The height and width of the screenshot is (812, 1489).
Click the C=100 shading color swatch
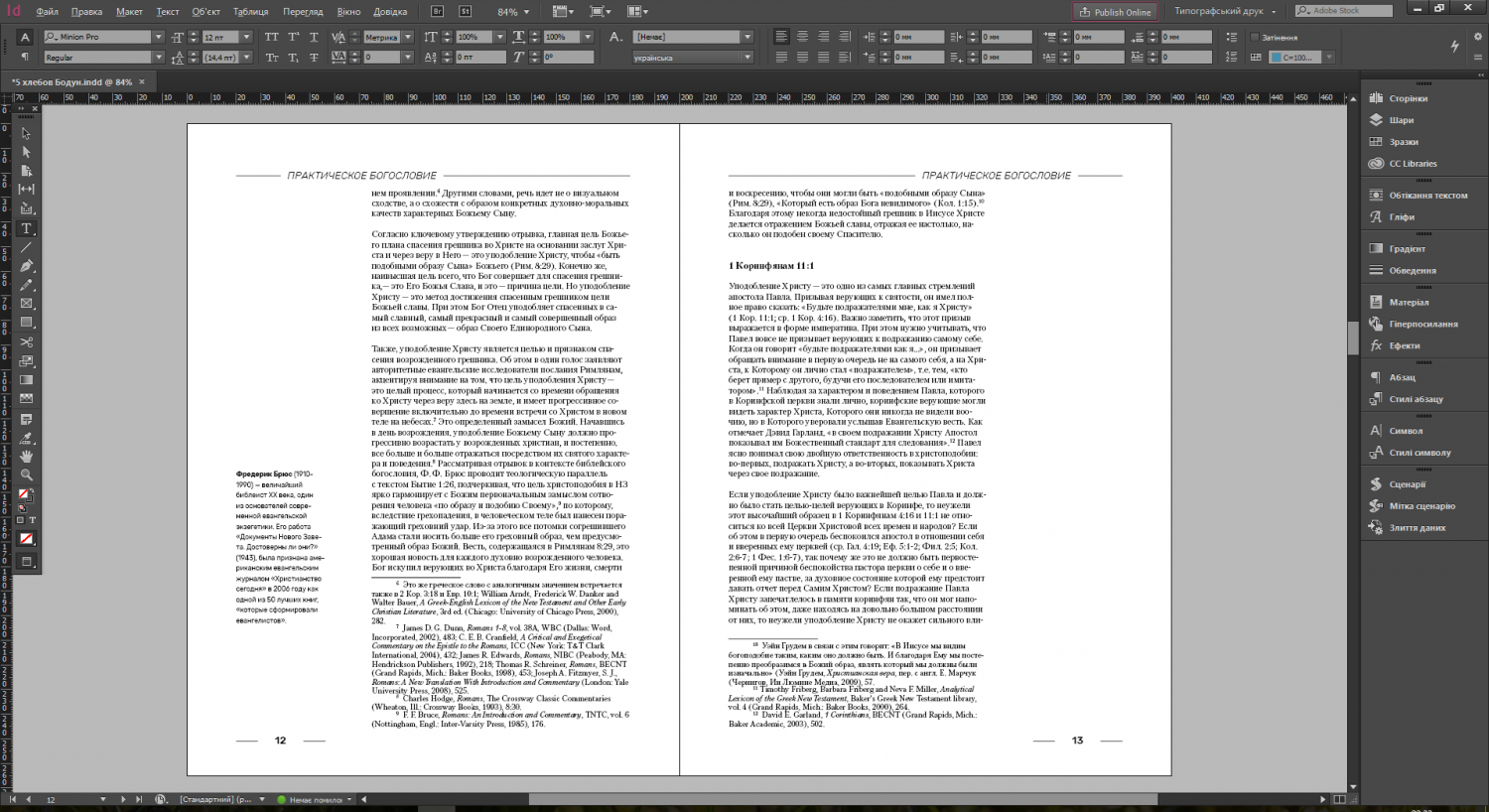coord(1277,58)
